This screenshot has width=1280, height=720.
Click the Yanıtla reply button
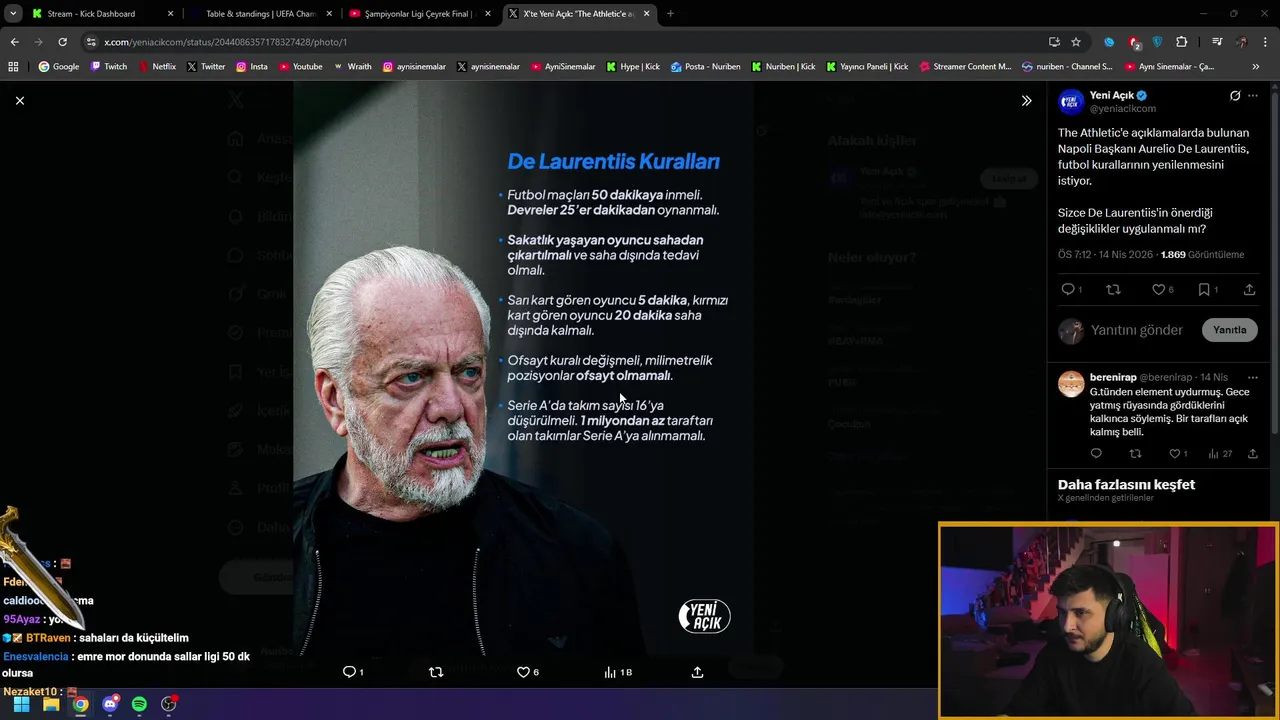click(x=1230, y=330)
